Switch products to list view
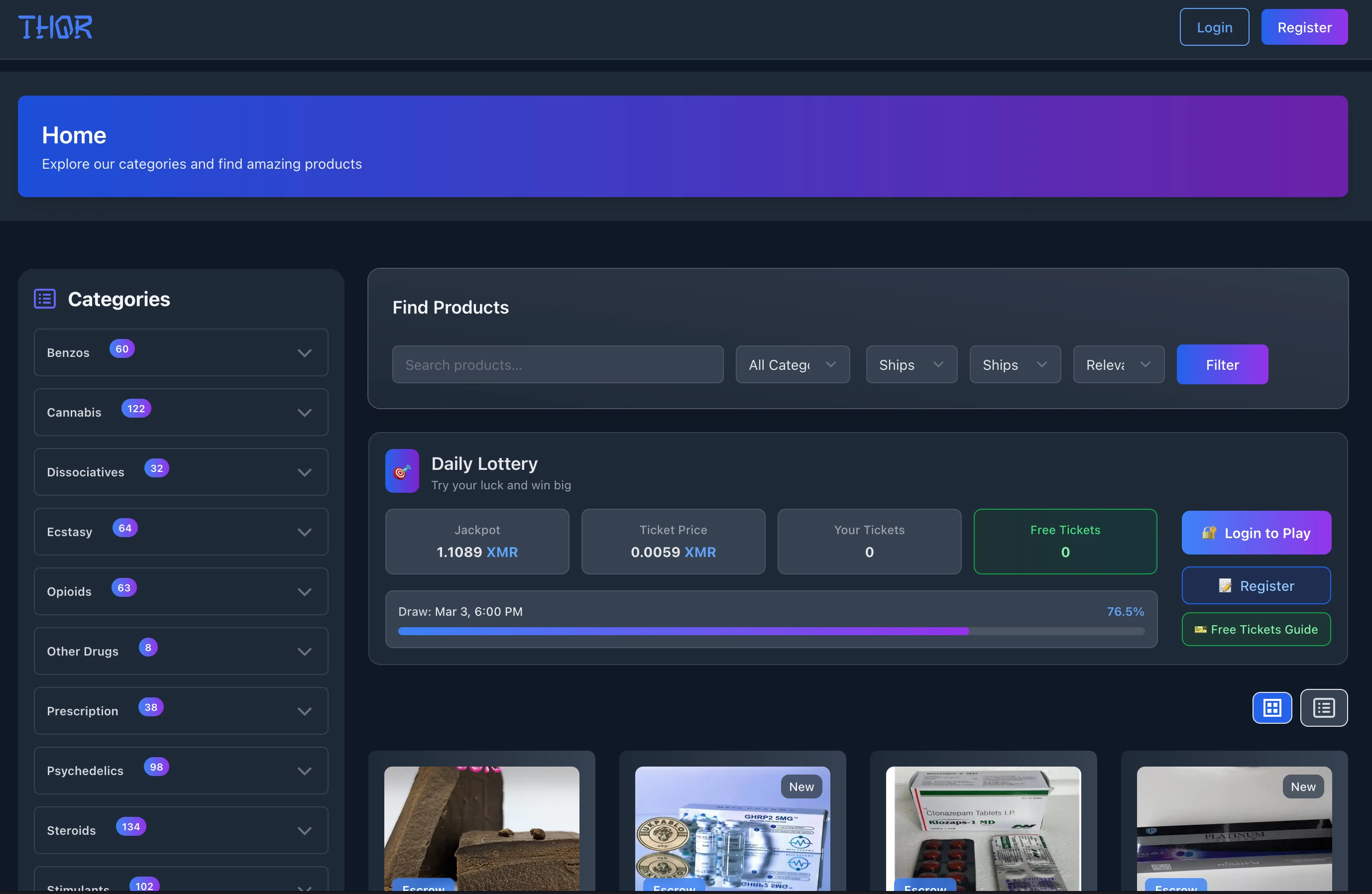 [1324, 708]
